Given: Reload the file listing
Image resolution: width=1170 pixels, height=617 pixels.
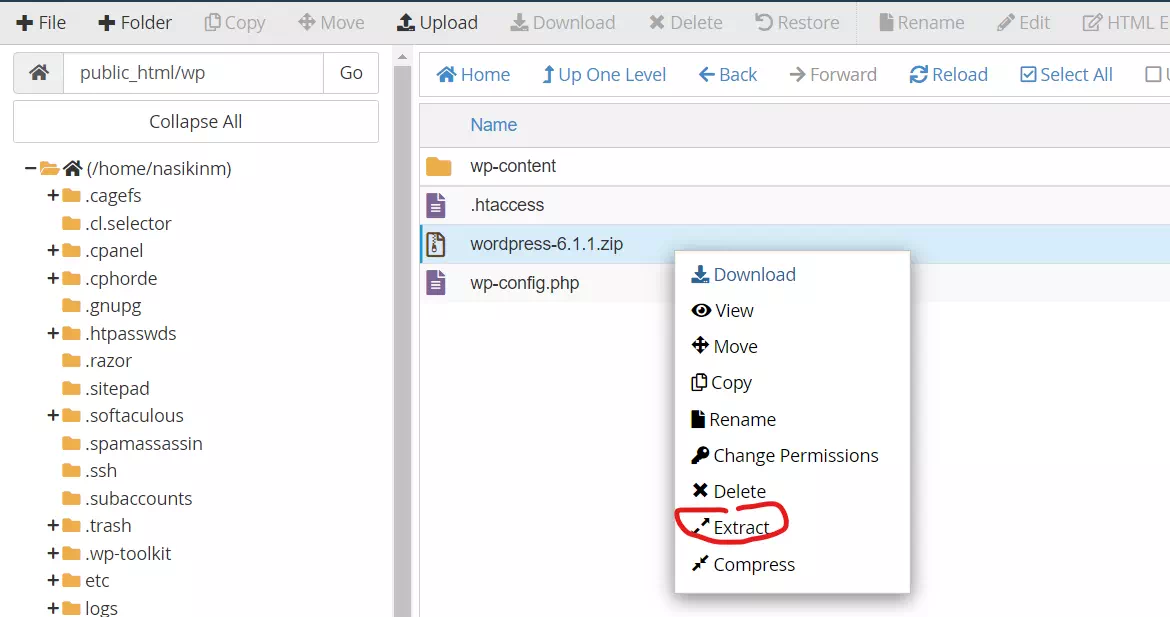Looking at the screenshot, I should [948, 75].
